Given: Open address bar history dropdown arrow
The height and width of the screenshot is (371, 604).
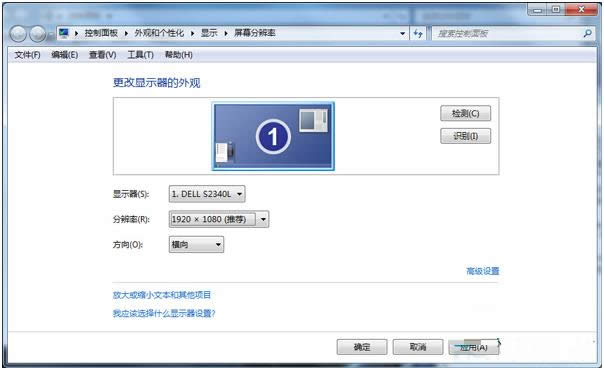Looking at the screenshot, I should (x=403, y=34).
